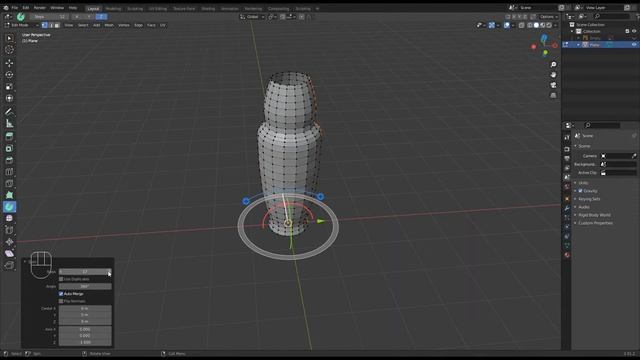Open the shading options dropdown arrow
The width and height of the screenshot is (640, 360).
[556, 25]
